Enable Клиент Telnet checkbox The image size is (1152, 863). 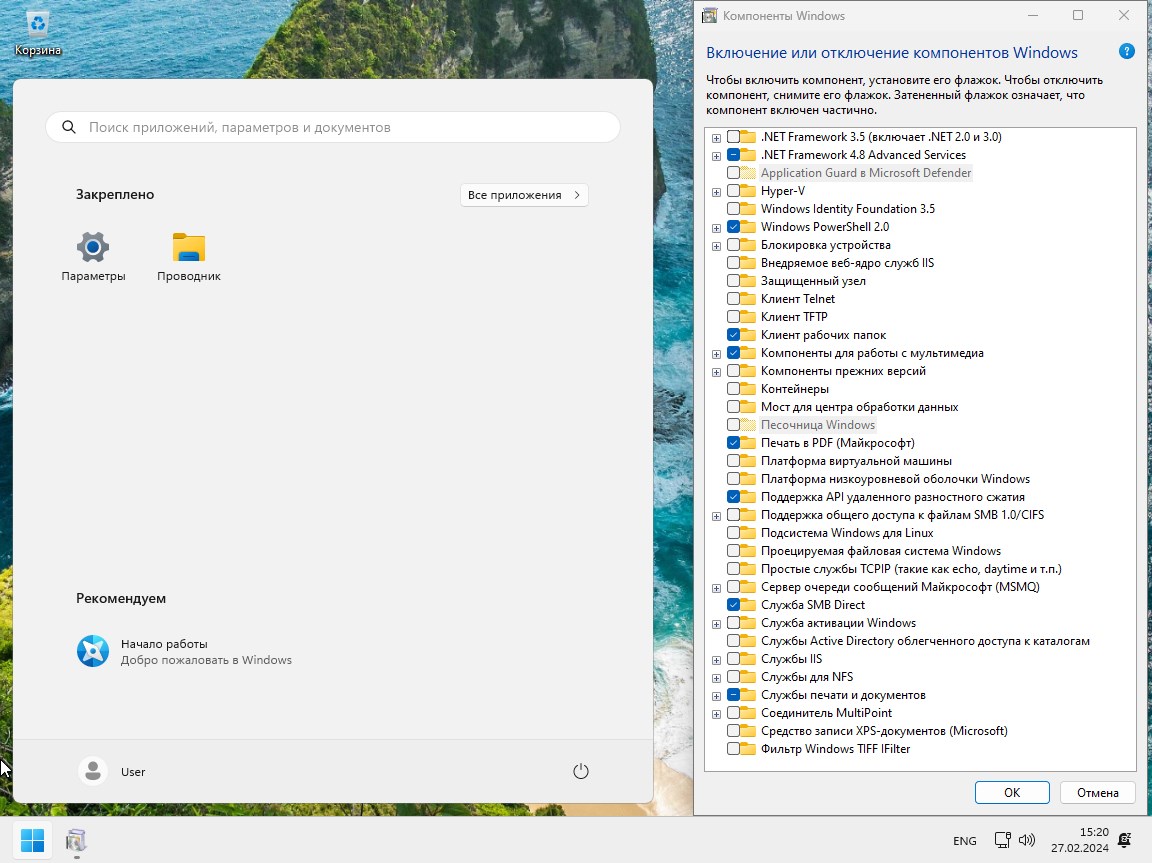click(733, 299)
